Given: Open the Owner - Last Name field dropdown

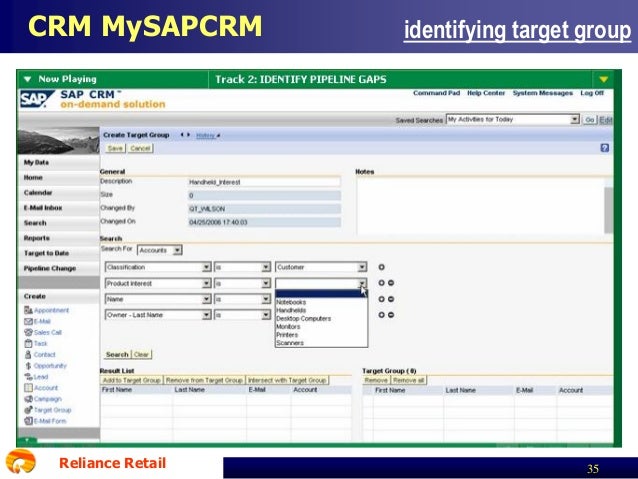Looking at the screenshot, I should tap(207, 315).
